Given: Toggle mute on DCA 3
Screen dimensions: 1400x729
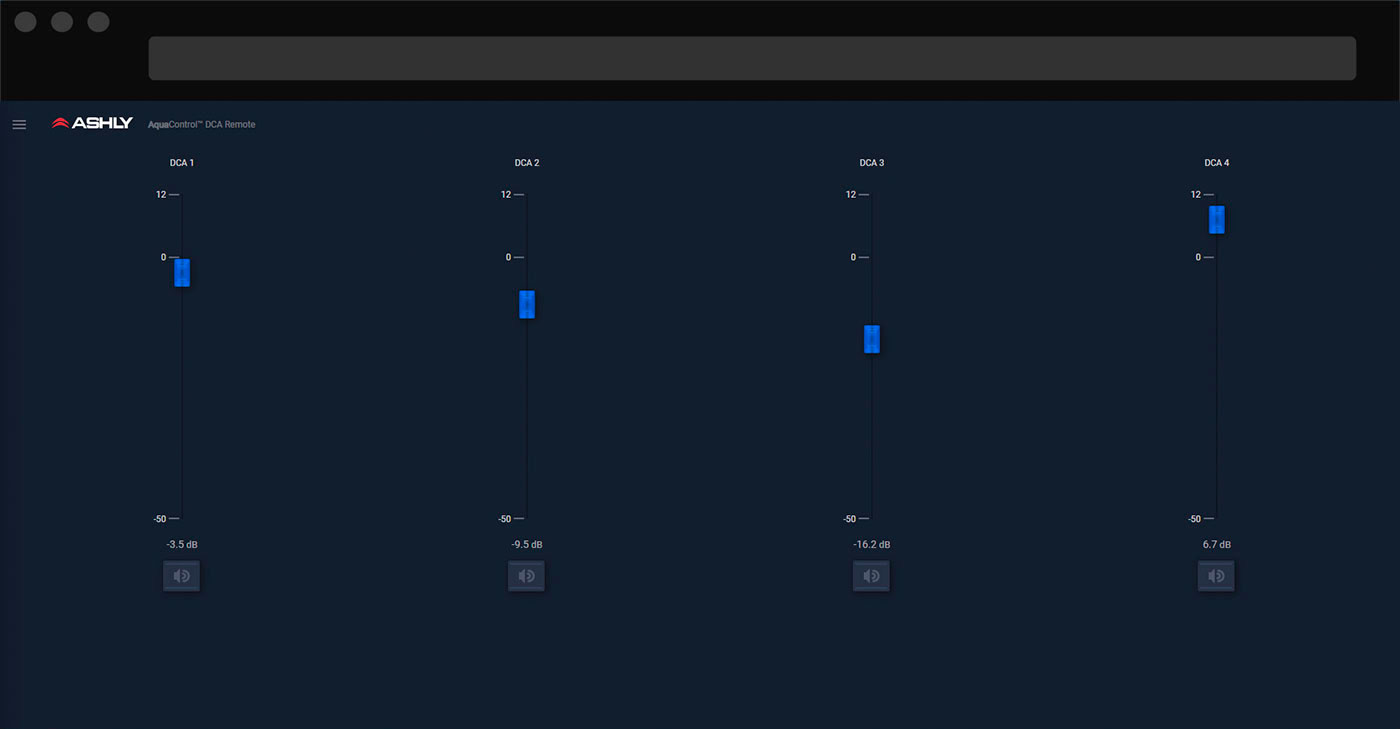Looking at the screenshot, I should [871, 576].
